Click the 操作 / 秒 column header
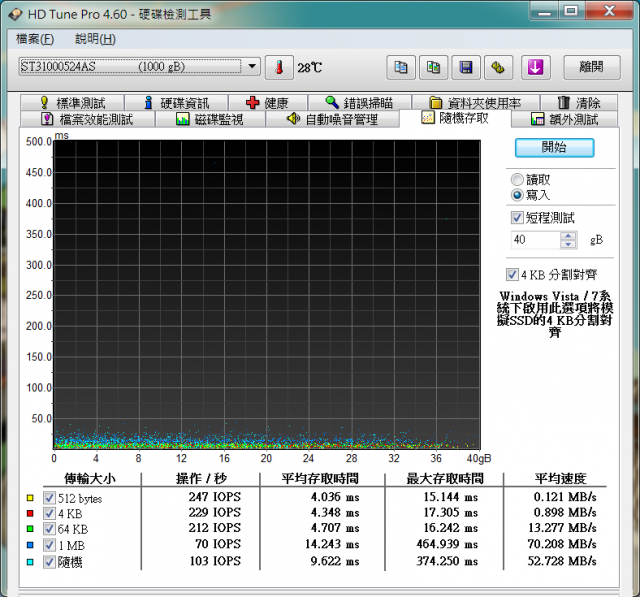This screenshot has height=597, width=640. [201, 479]
